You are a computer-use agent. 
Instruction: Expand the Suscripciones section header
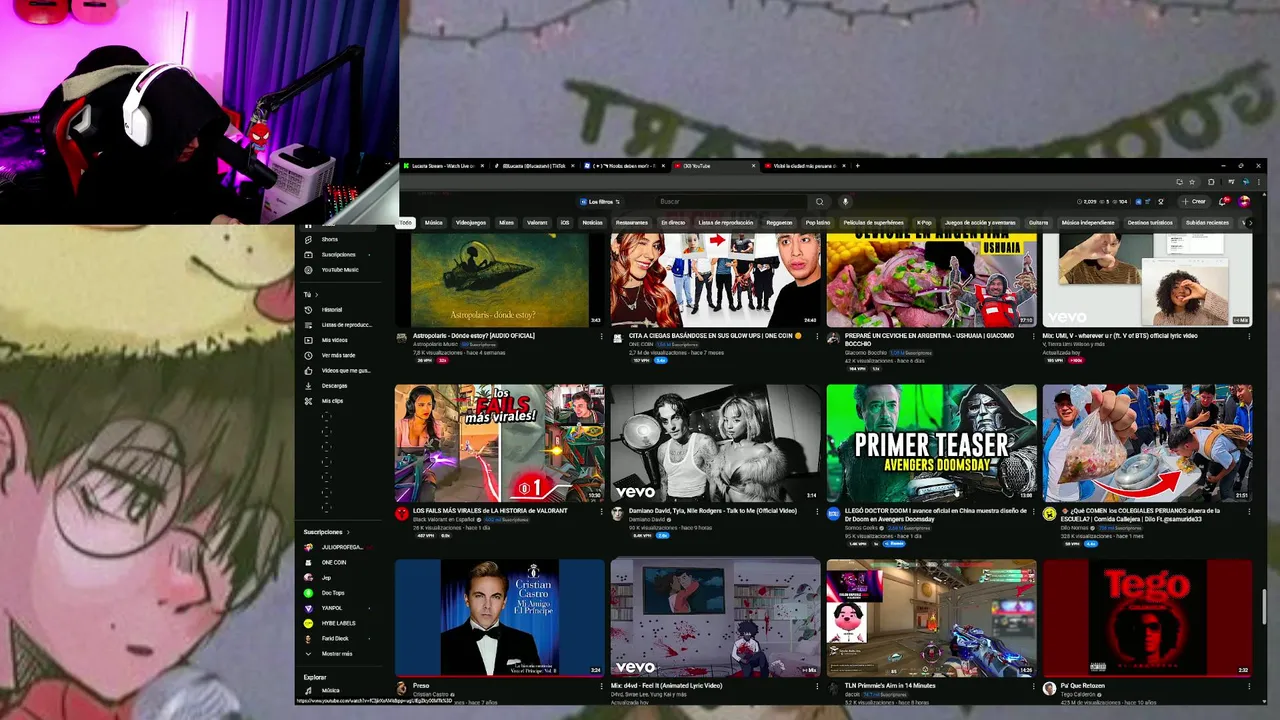pyautogui.click(x=326, y=532)
